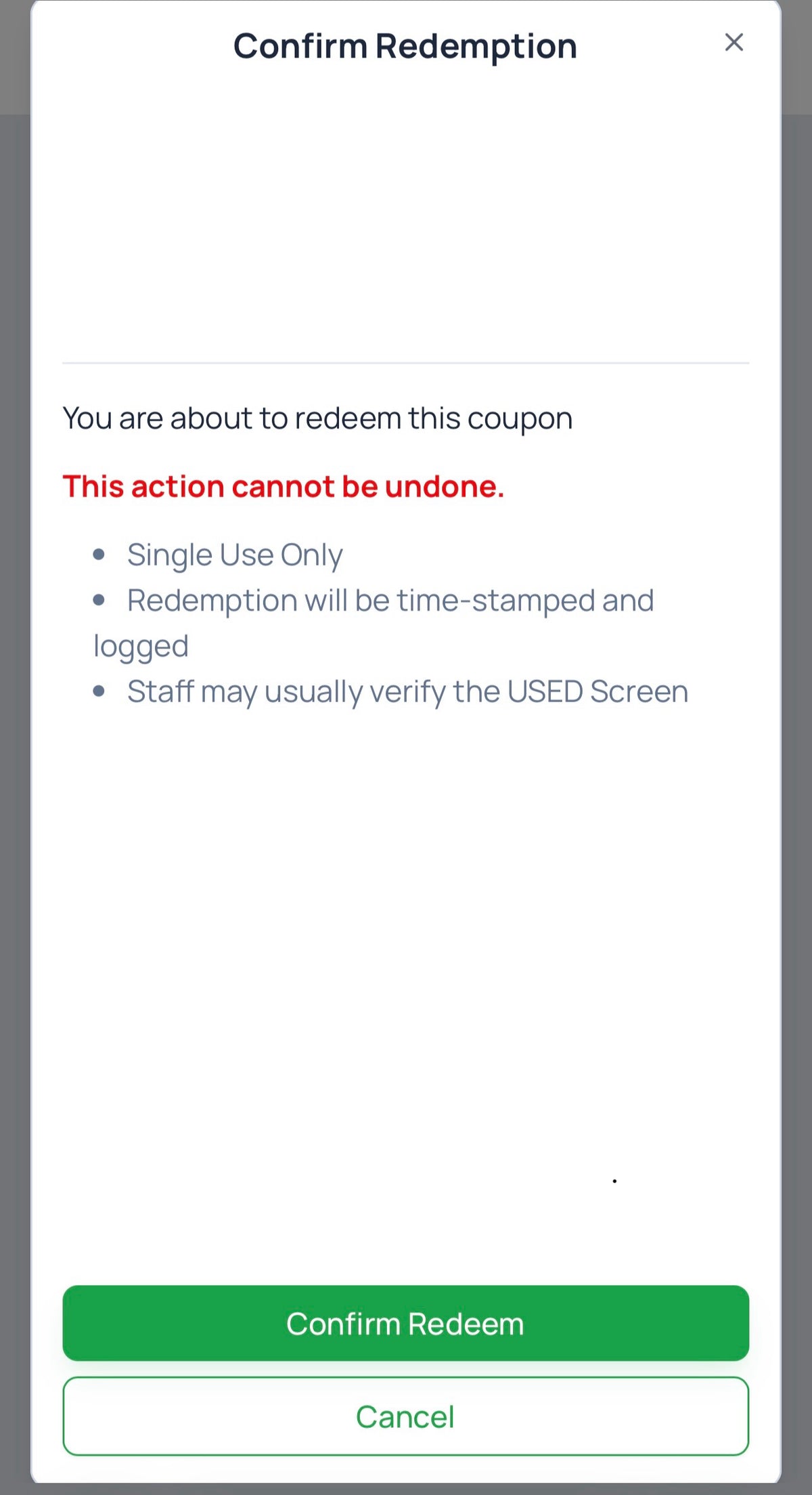Click bullet dot beside Single Use Only
Screen dimensions: 812x1495
click(99, 555)
